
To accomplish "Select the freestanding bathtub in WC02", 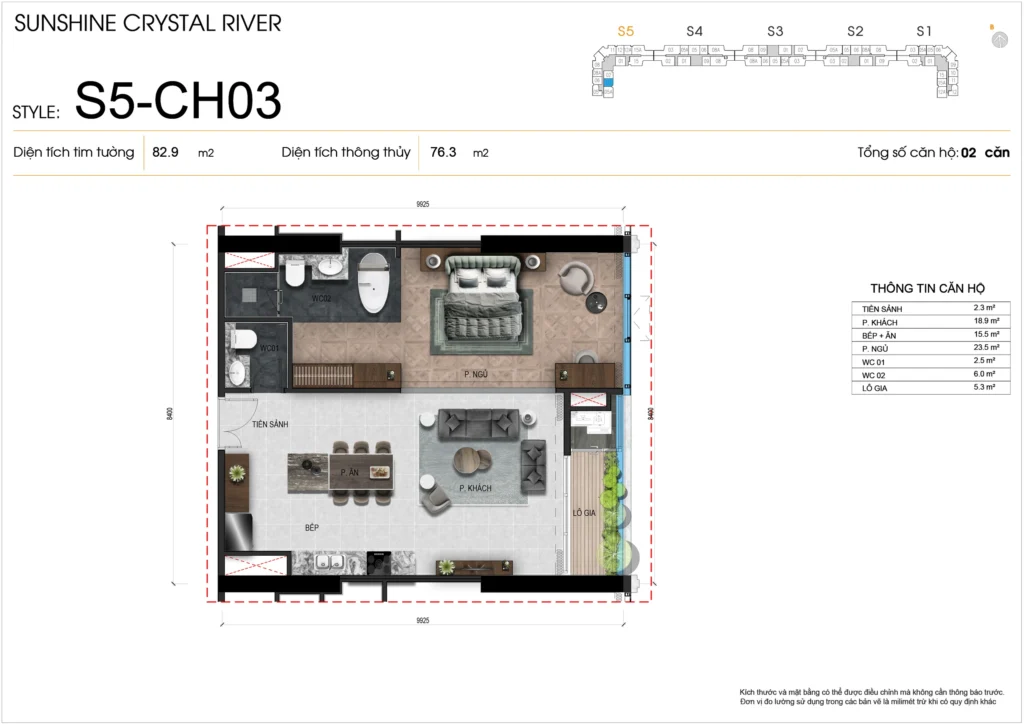I will click(372, 281).
